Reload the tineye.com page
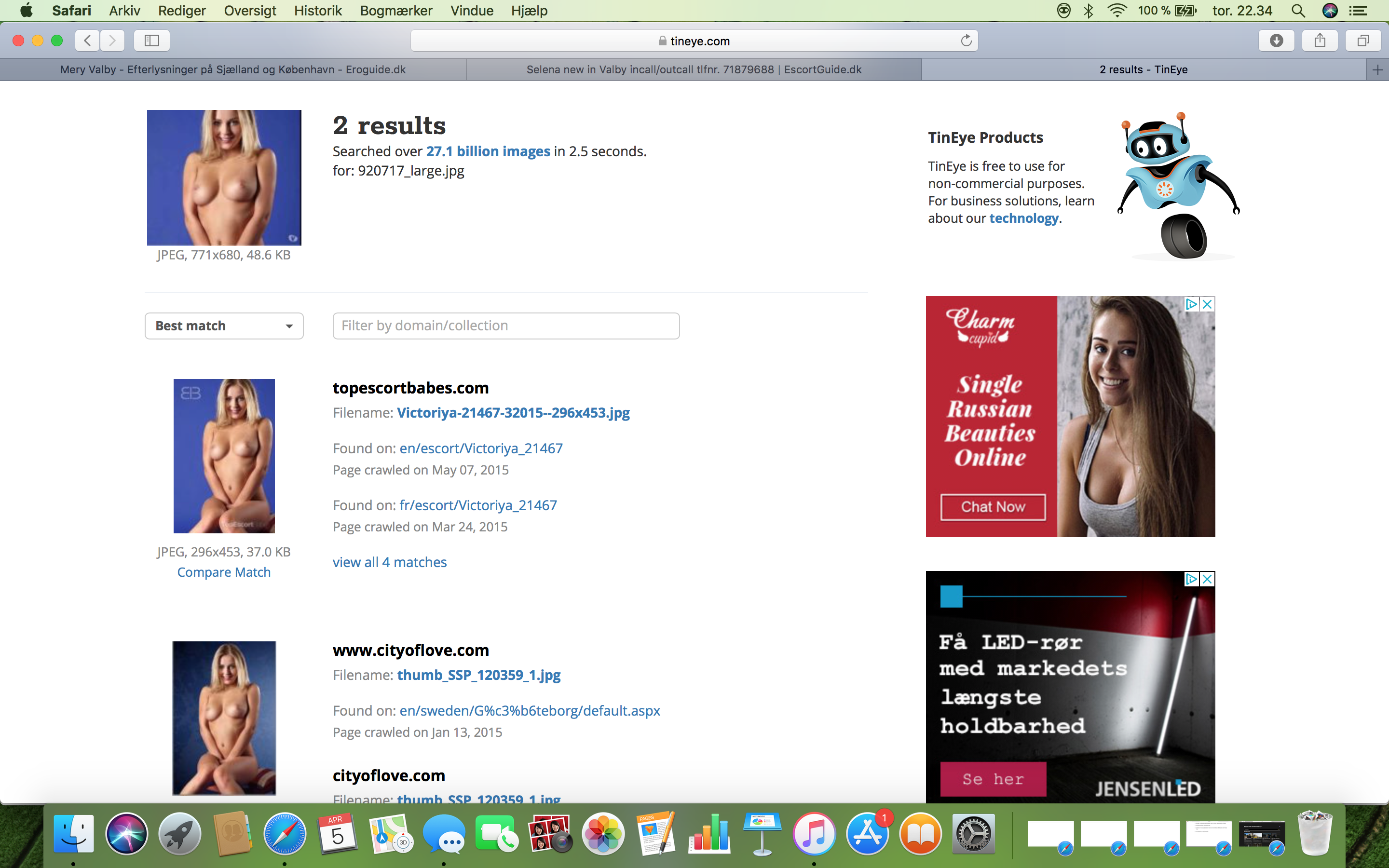 tap(966, 40)
